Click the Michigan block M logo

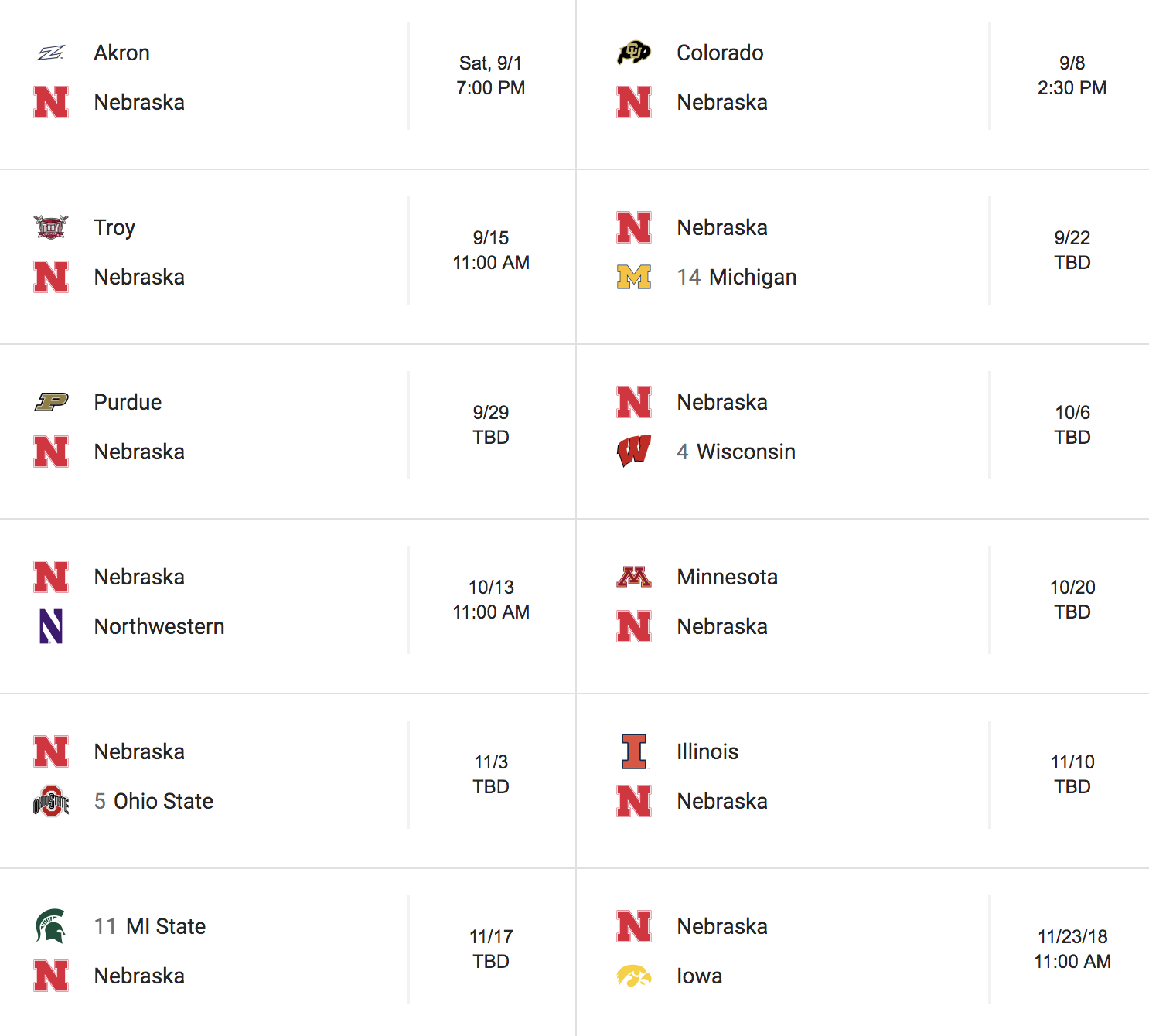pos(634,277)
